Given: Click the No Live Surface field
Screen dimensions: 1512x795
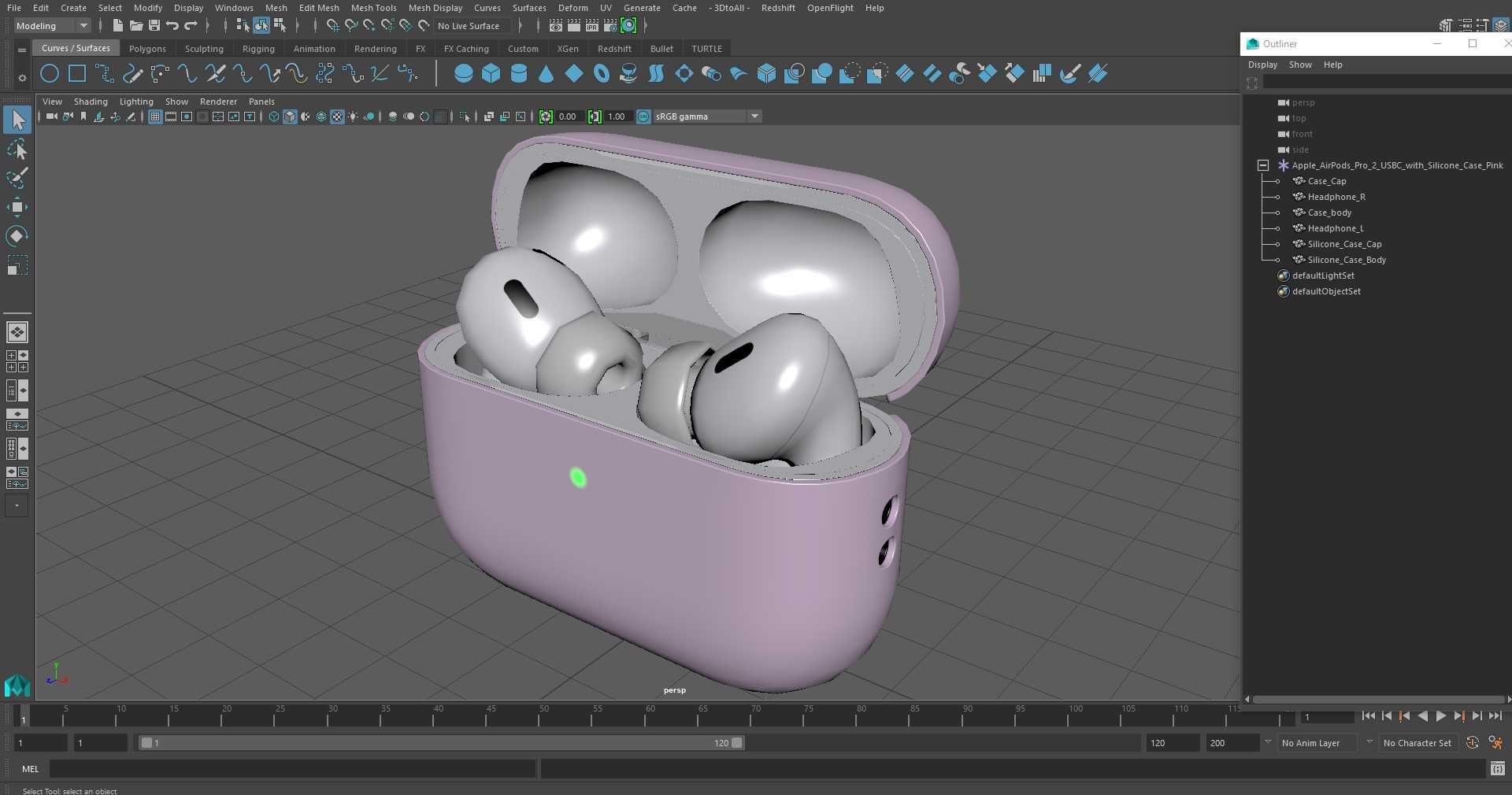Looking at the screenshot, I should 472,26.
